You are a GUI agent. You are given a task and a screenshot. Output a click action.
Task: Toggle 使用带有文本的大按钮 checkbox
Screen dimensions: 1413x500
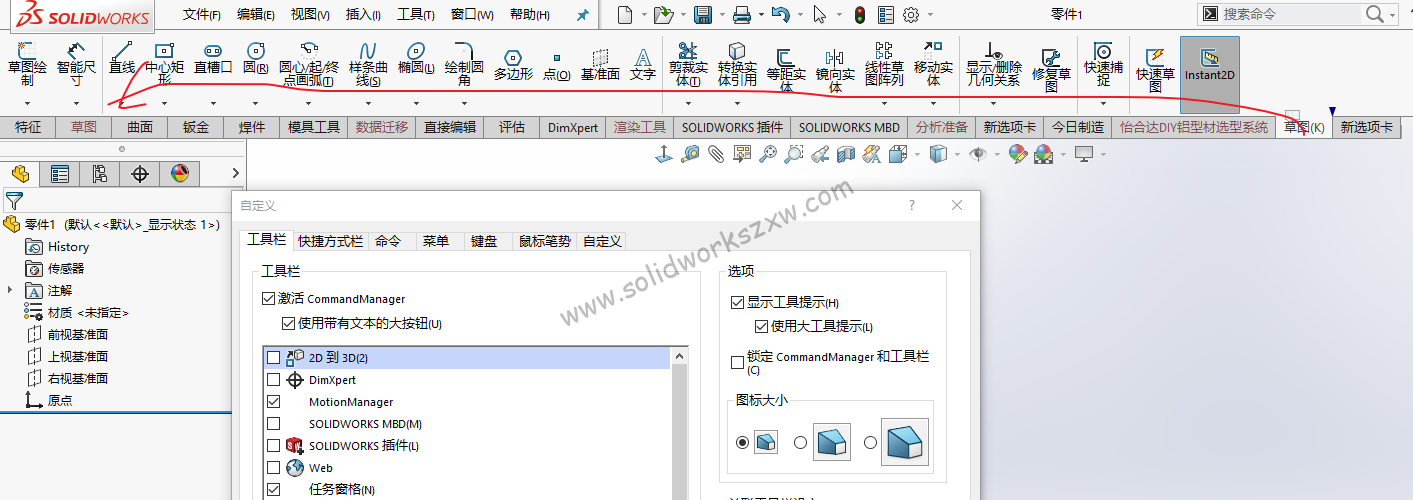tap(289, 324)
